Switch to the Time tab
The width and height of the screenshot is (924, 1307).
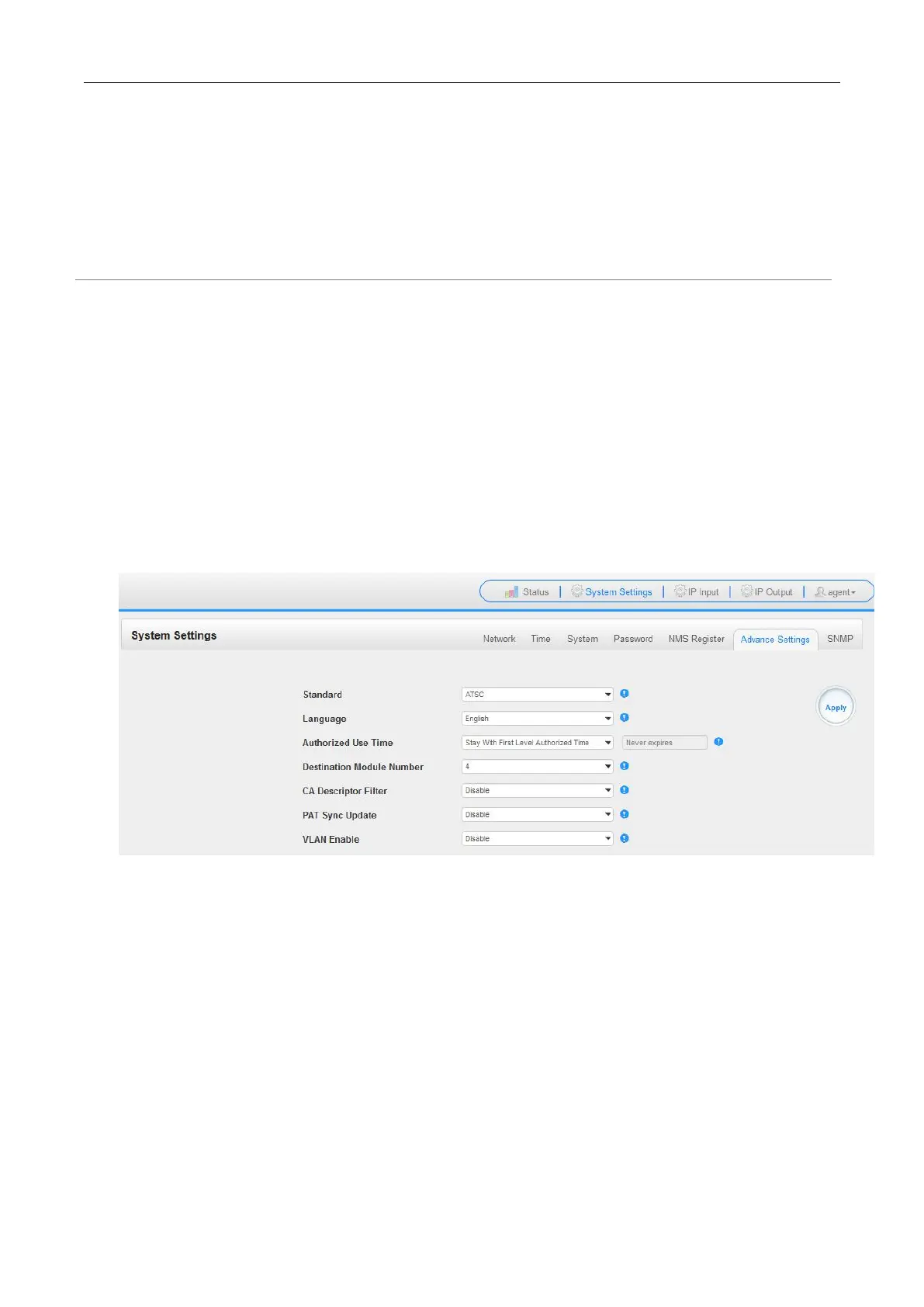[x=541, y=639]
